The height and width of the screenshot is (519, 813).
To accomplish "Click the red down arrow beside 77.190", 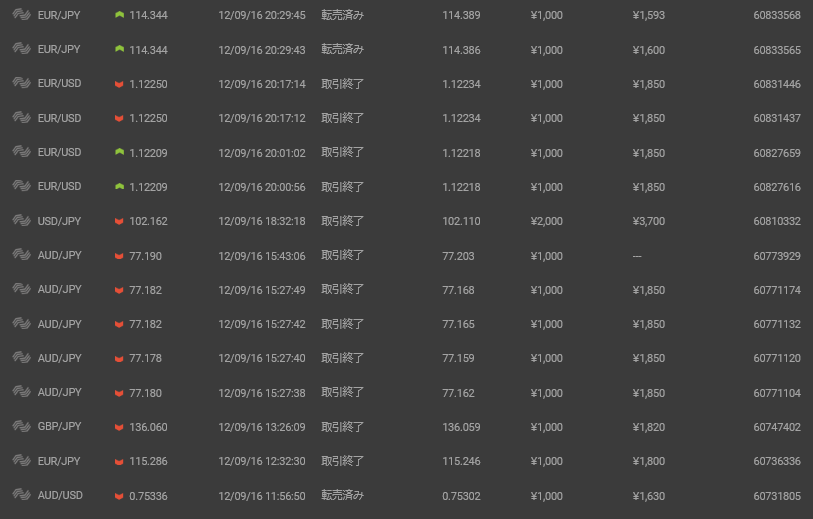I will point(119,256).
